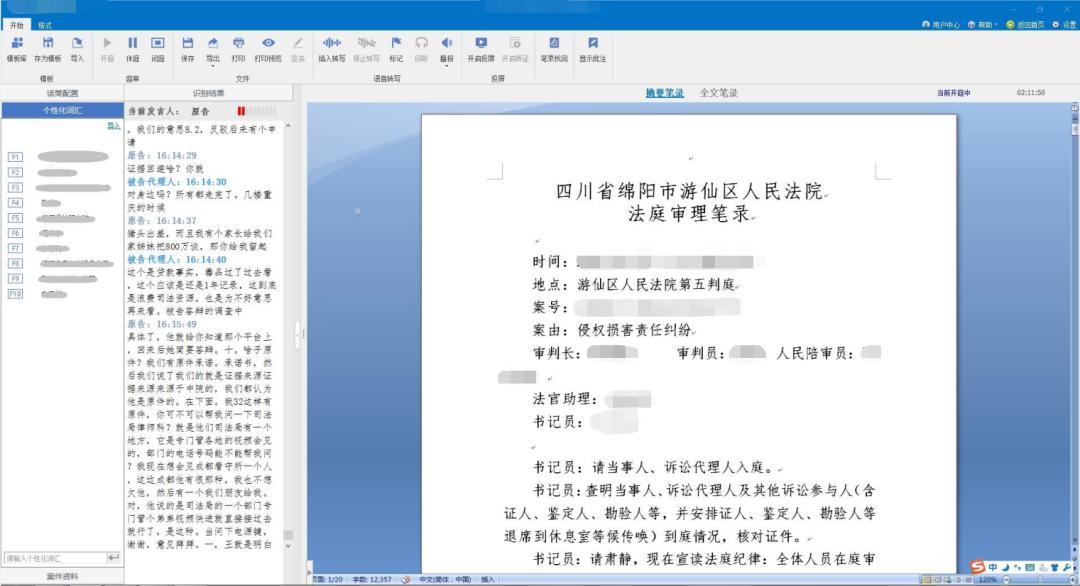Image resolution: width=1080 pixels, height=586 pixels.
Task: Open the 帮助 help menu
Action: 982,25
